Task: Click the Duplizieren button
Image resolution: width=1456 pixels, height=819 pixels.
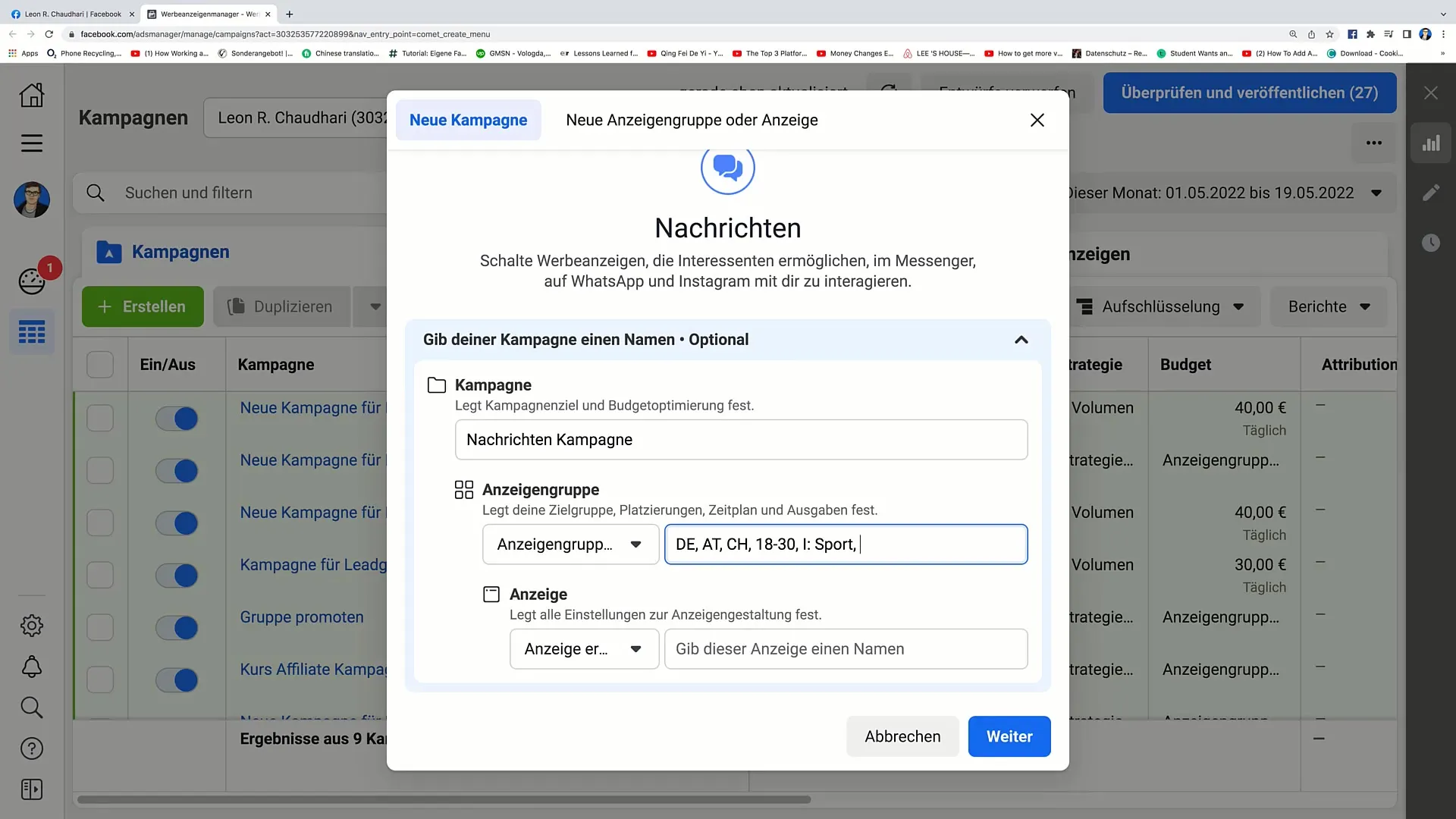Action: pos(282,306)
